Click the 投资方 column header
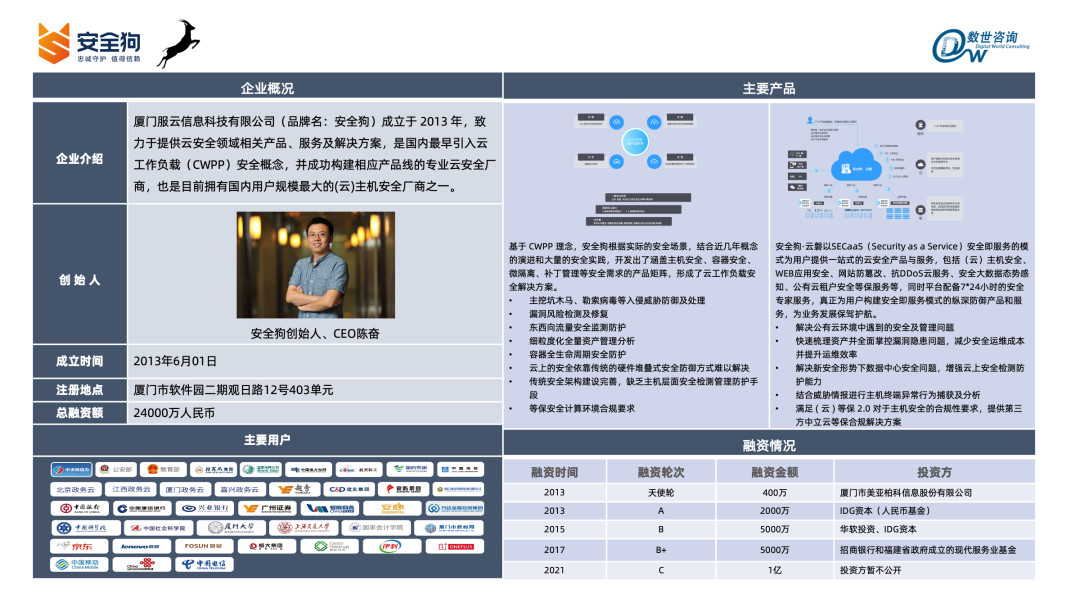This screenshot has width=1080, height=608. click(935, 472)
